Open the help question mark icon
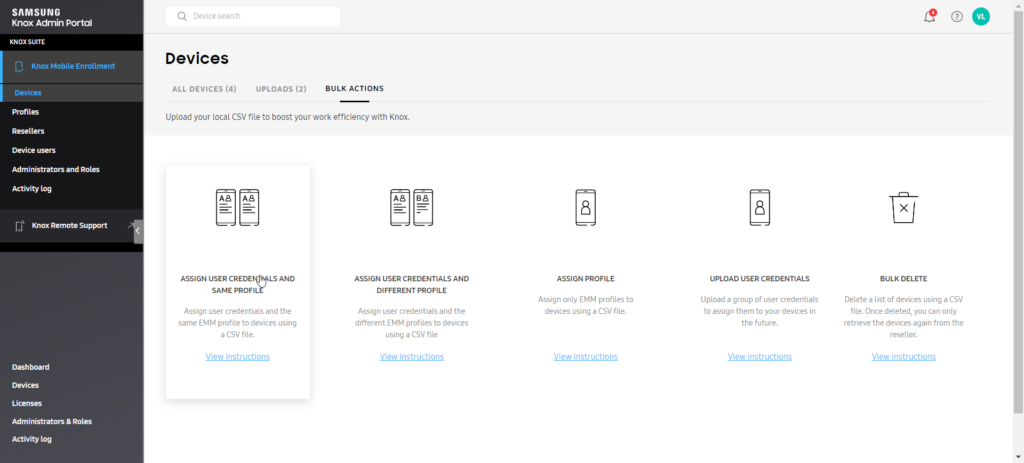1024x463 pixels. 957,17
